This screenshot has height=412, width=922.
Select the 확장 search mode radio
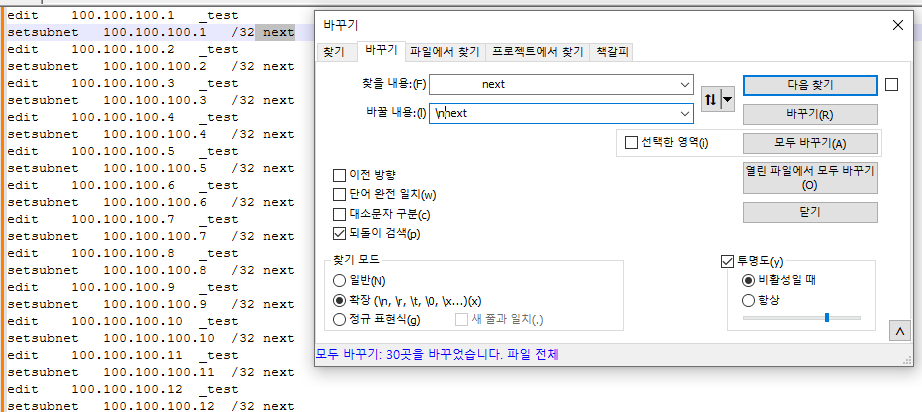coord(339,300)
